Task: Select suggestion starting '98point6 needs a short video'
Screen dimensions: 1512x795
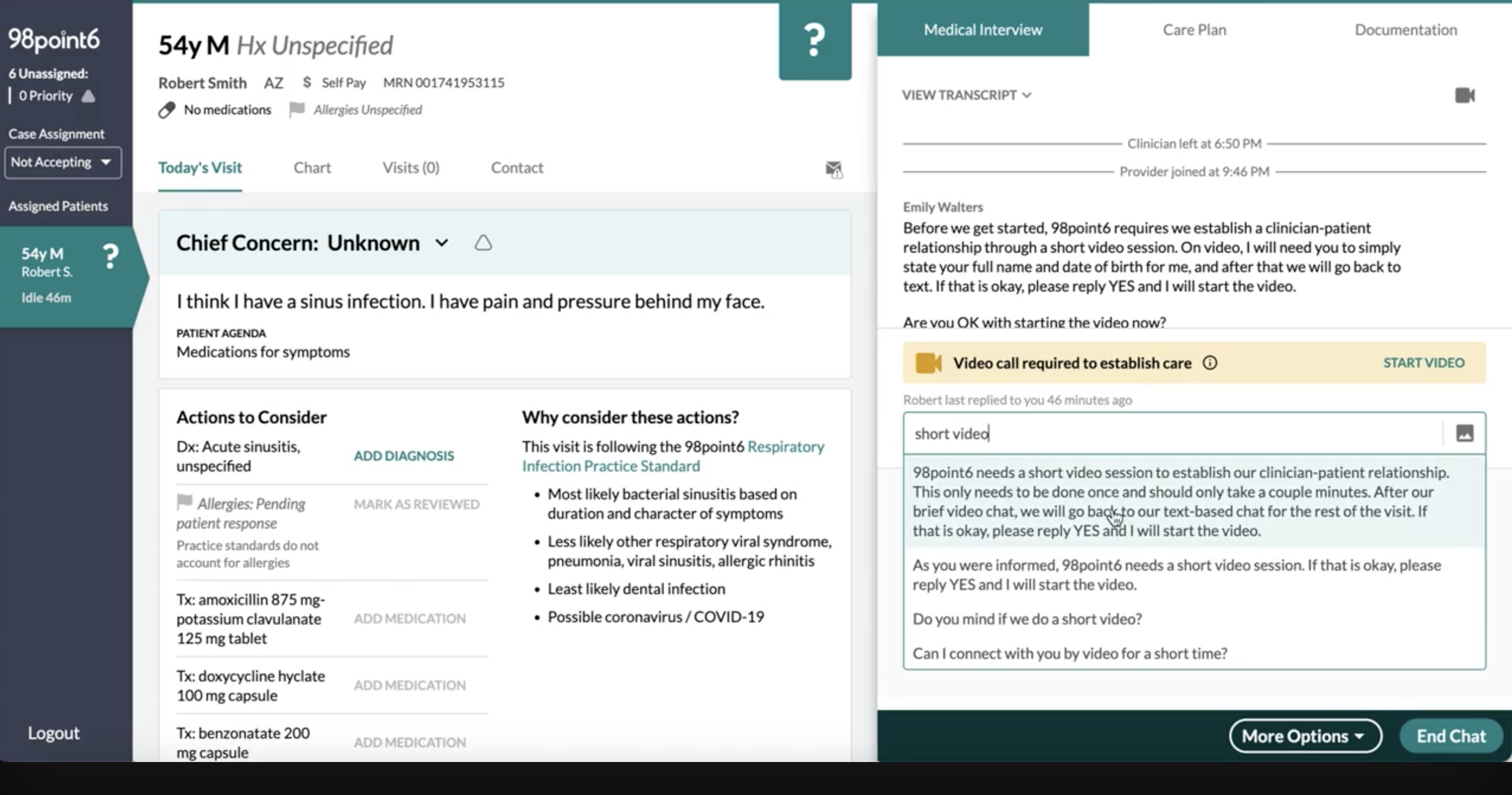Action: (1194, 501)
